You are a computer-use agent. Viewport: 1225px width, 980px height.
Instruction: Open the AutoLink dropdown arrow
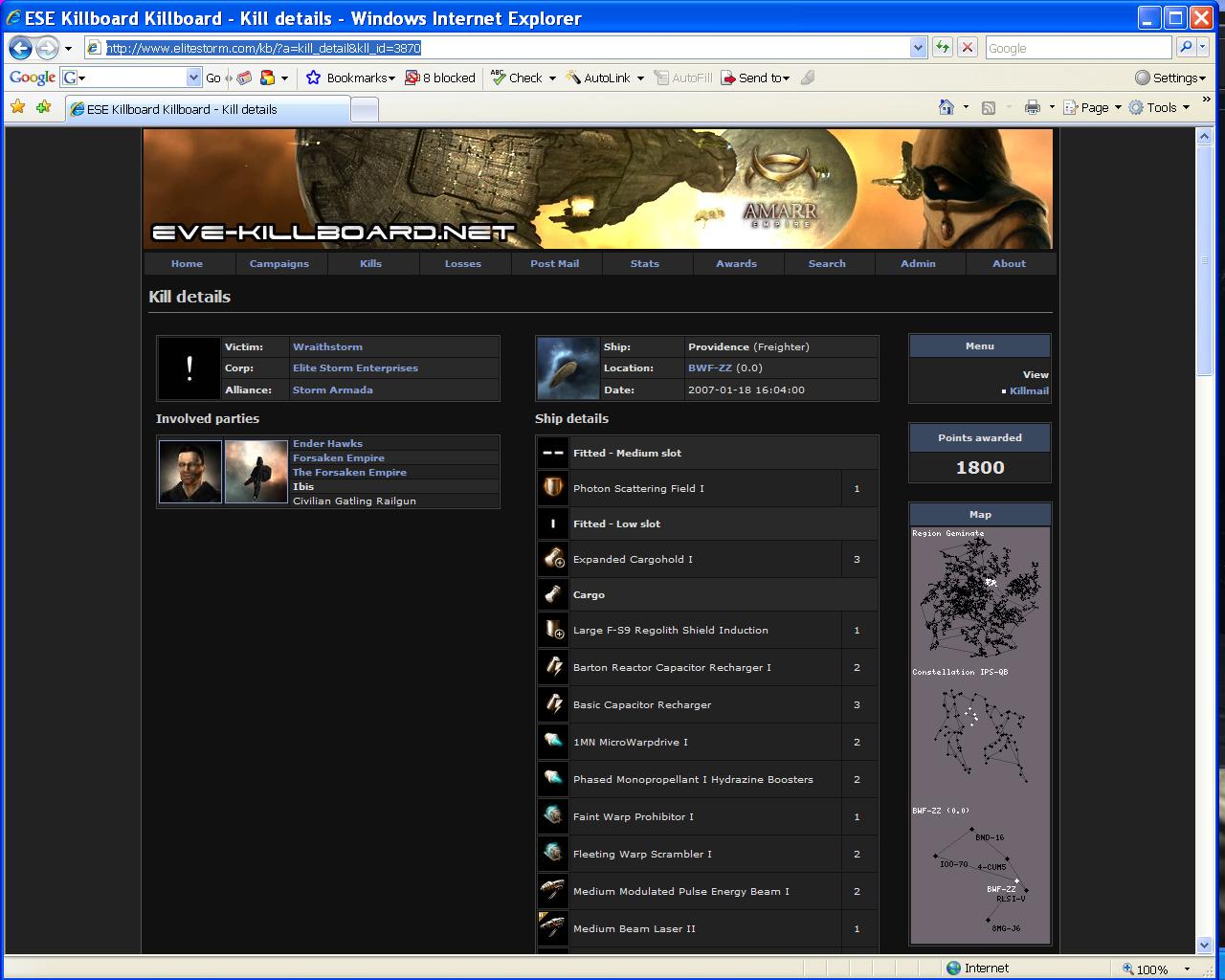pos(640,78)
